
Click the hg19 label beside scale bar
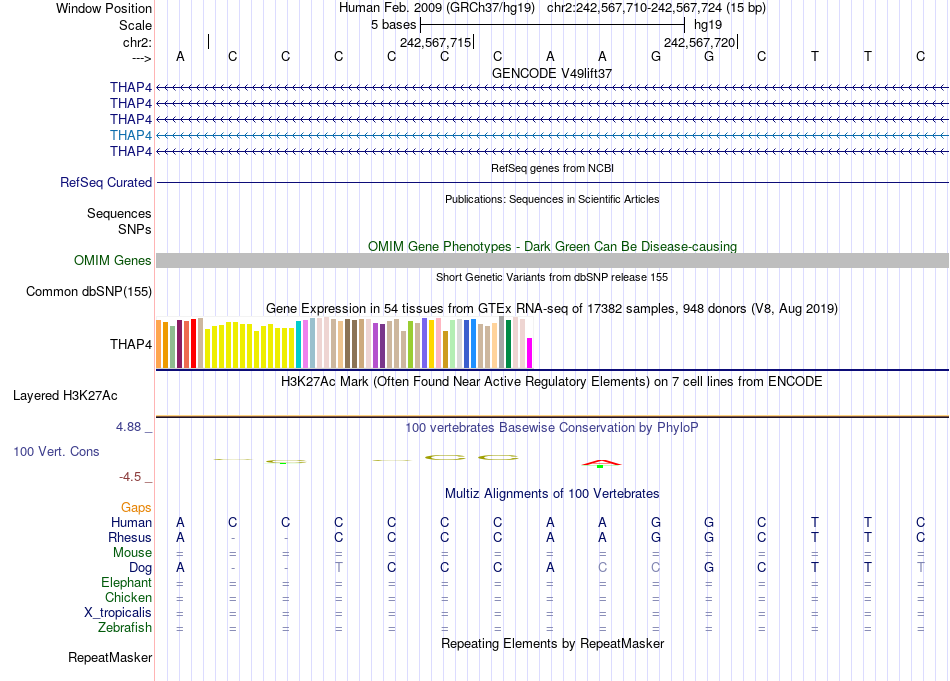708,25
